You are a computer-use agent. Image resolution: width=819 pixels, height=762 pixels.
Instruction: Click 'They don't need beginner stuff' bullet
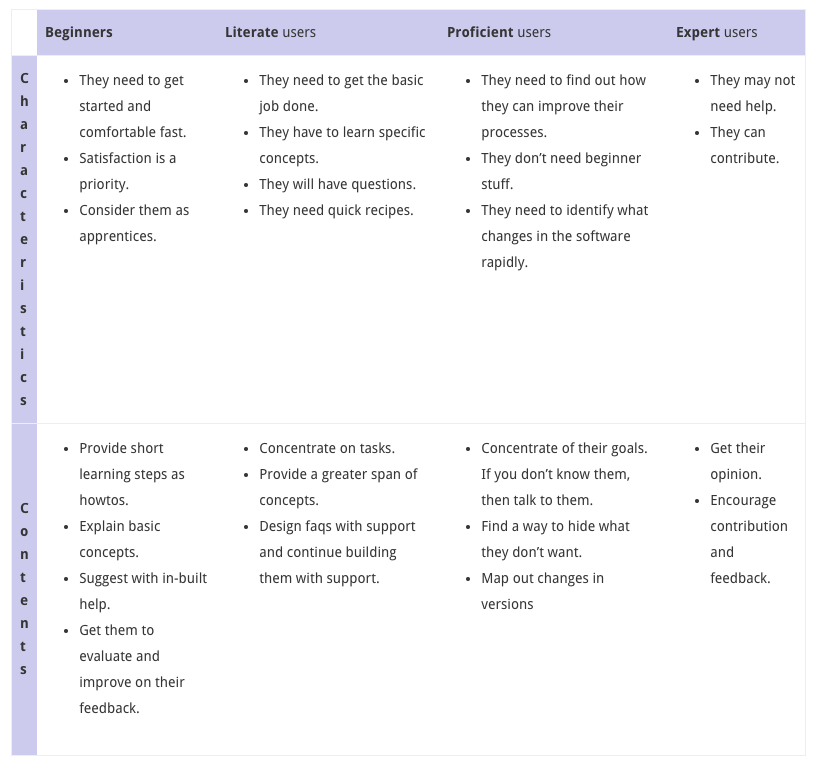pos(560,171)
